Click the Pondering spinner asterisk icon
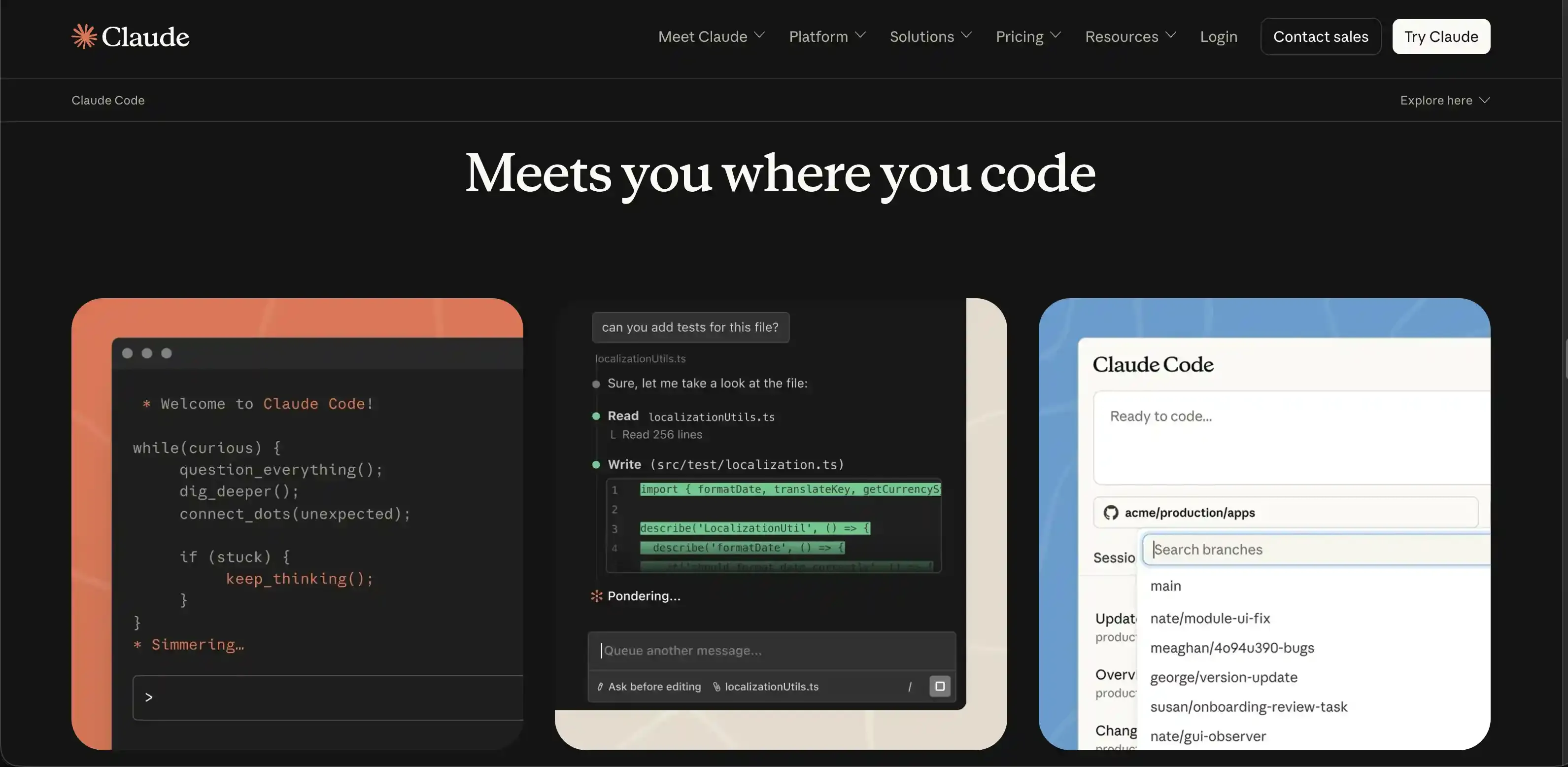Screen dimensions: 1568x767 (597, 596)
